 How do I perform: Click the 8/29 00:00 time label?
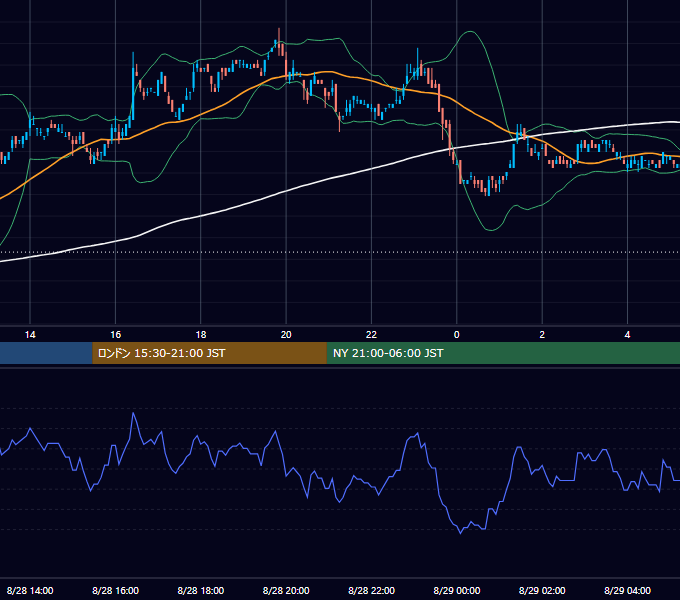(x=457, y=590)
